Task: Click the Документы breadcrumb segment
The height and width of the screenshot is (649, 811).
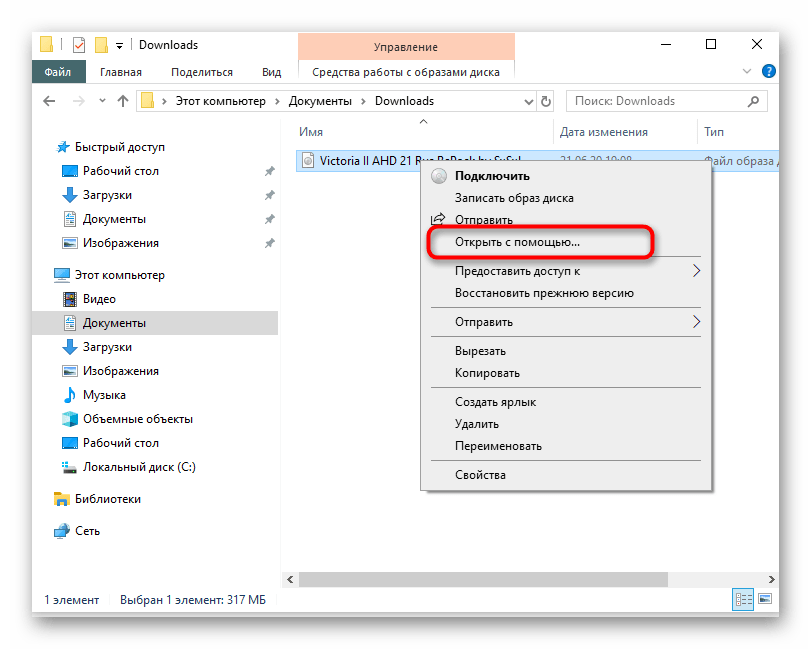Action: 320,101
